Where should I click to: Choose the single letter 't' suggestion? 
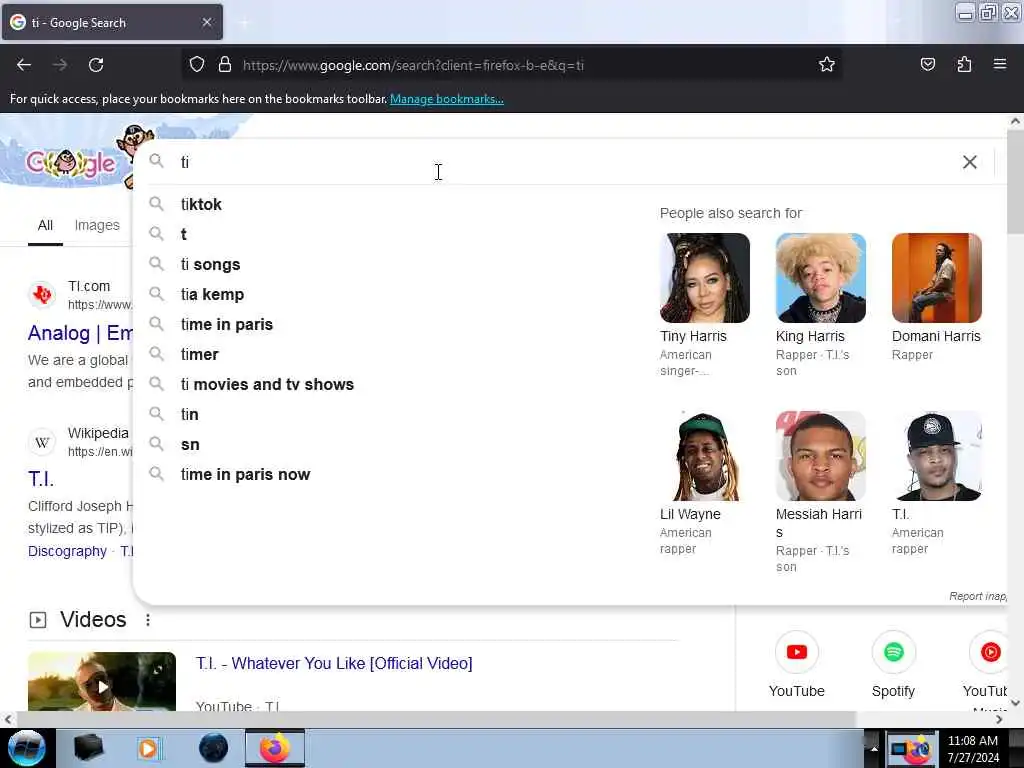coord(184,234)
